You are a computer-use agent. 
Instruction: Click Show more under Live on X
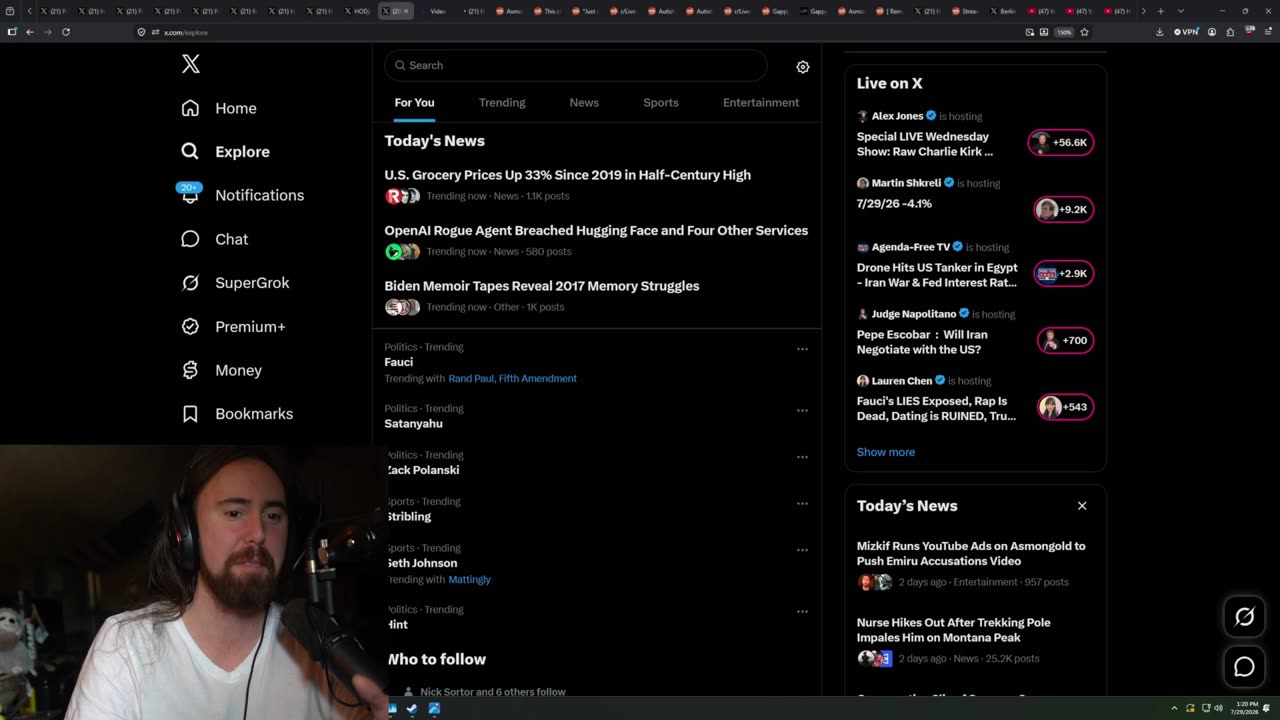click(886, 452)
